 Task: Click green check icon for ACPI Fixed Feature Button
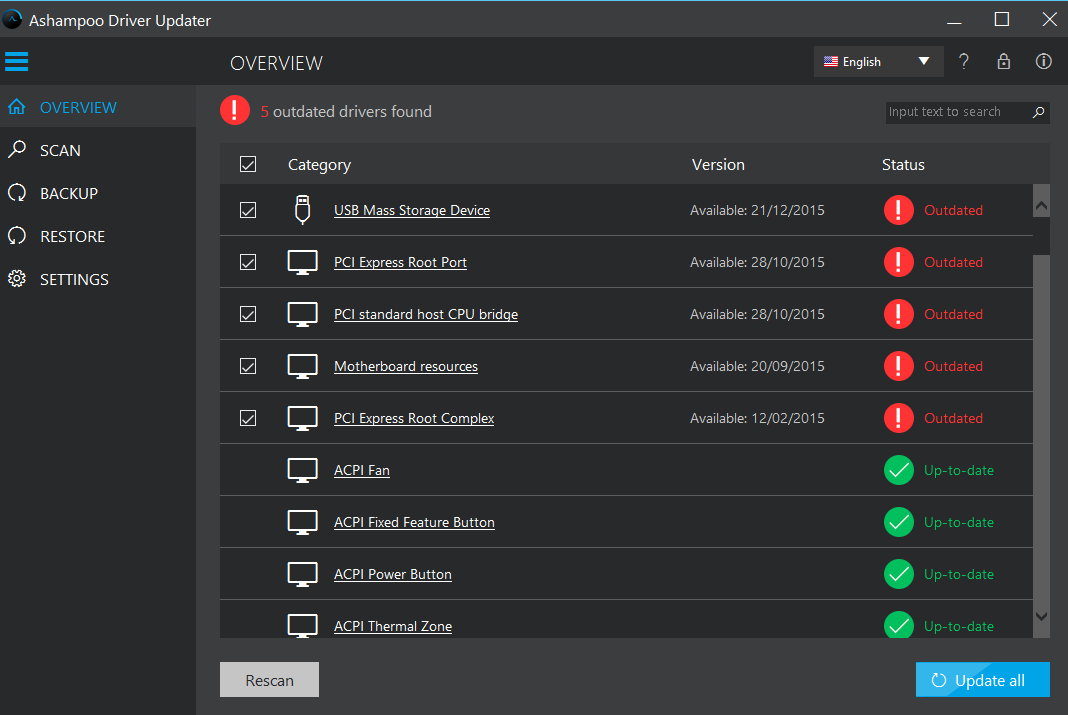tap(898, 522)
